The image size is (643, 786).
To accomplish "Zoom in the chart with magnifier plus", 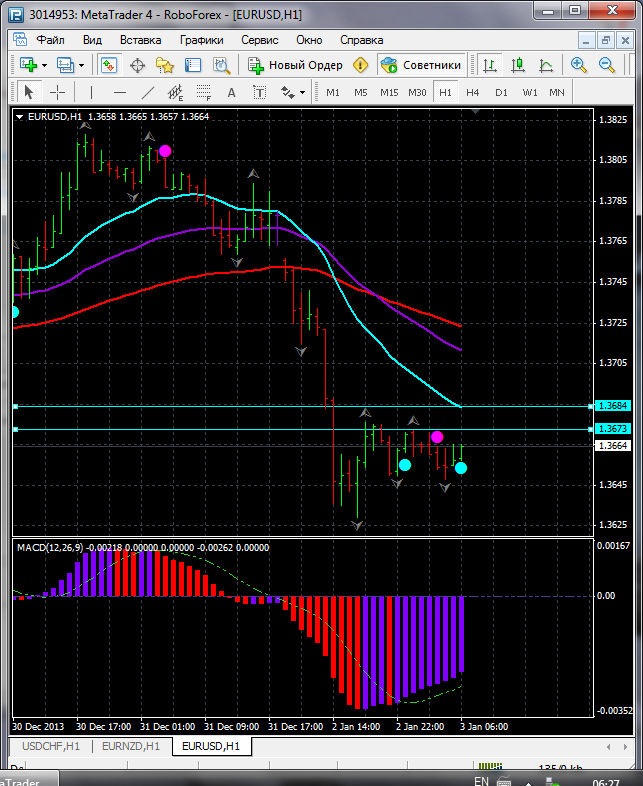I will pos(579,65).
